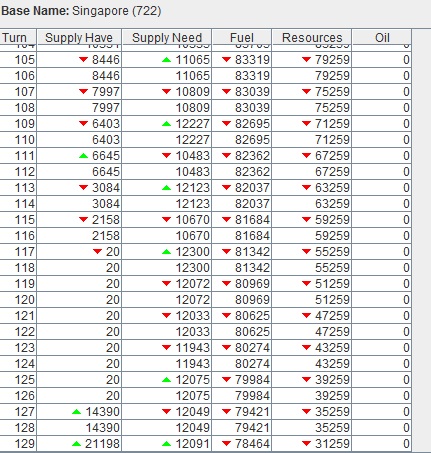This screenshot has height=453, width=431.
Task: Click the Fuel column header
Action: click(x=242, y=37)
